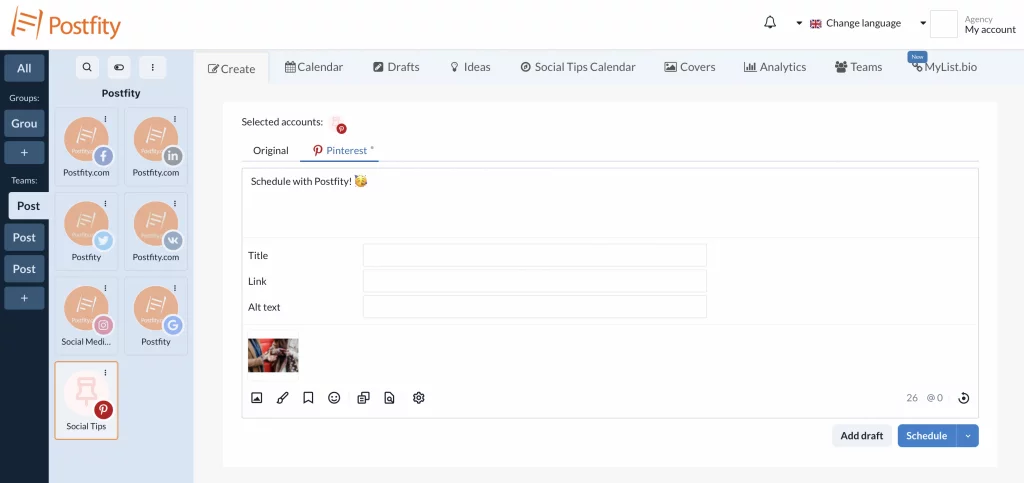Click the document preview icon in the post toolbar
1024x483 pixels.
[389, 397]
